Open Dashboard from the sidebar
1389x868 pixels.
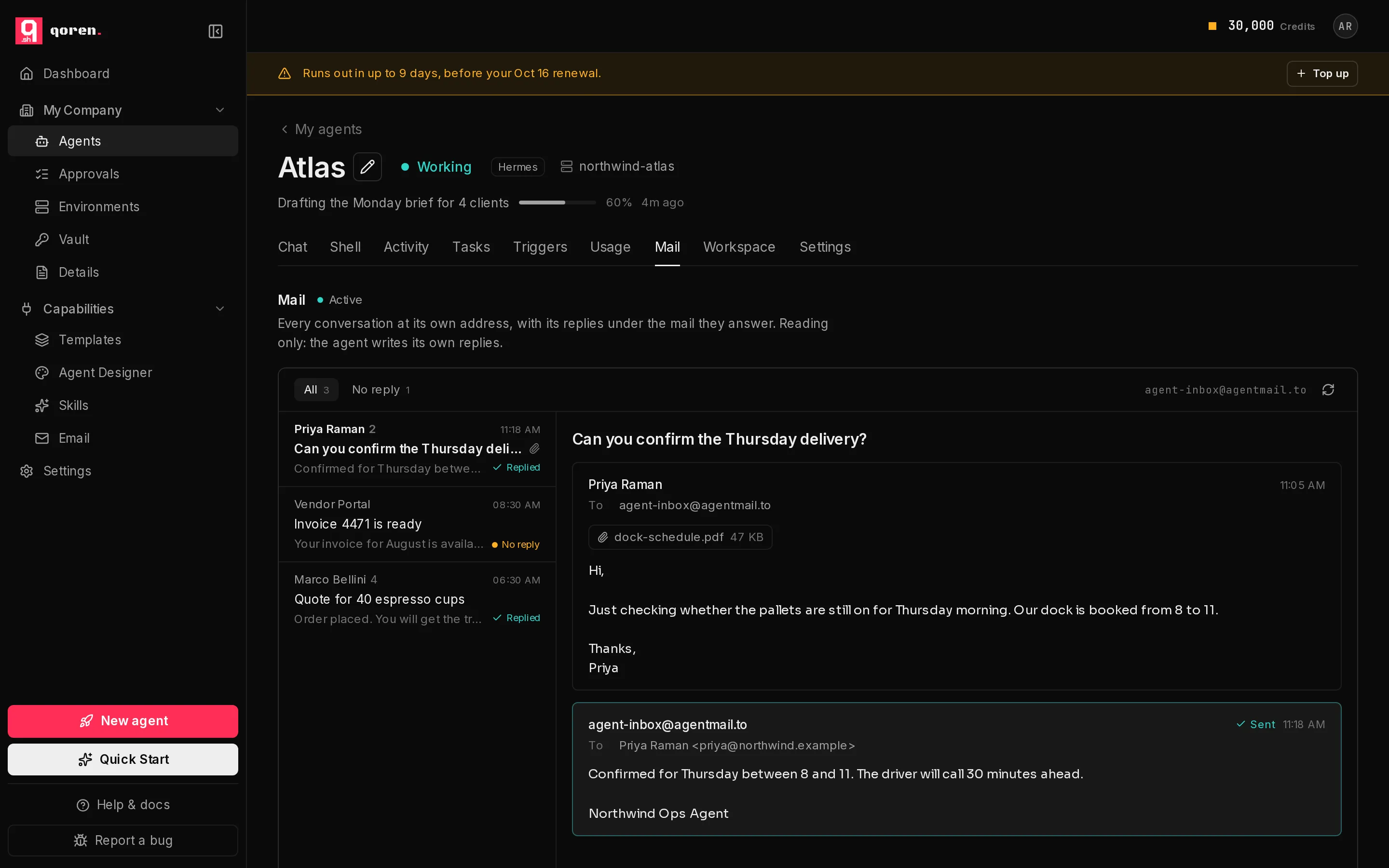tap(123, 73)
